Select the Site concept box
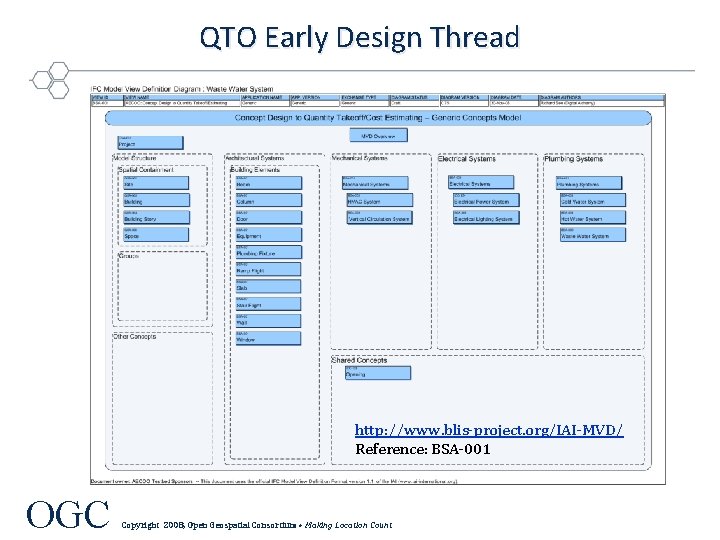Viewport: 720px width, 540px height. tap(156, 183)
